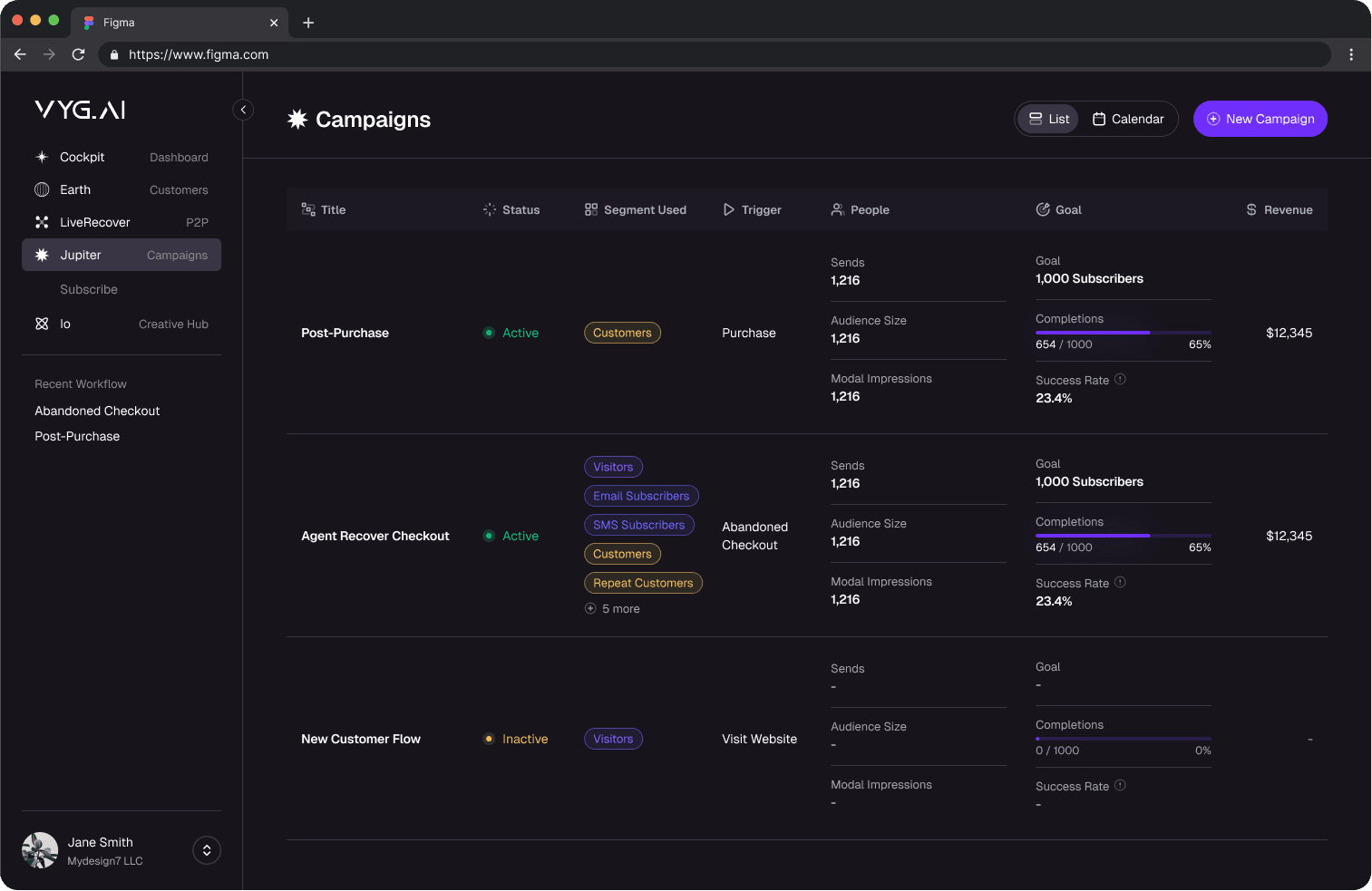This screenshot has height=891, width=1372.
Task: Collapse the sidebar using the chevron
Action: 242,109
